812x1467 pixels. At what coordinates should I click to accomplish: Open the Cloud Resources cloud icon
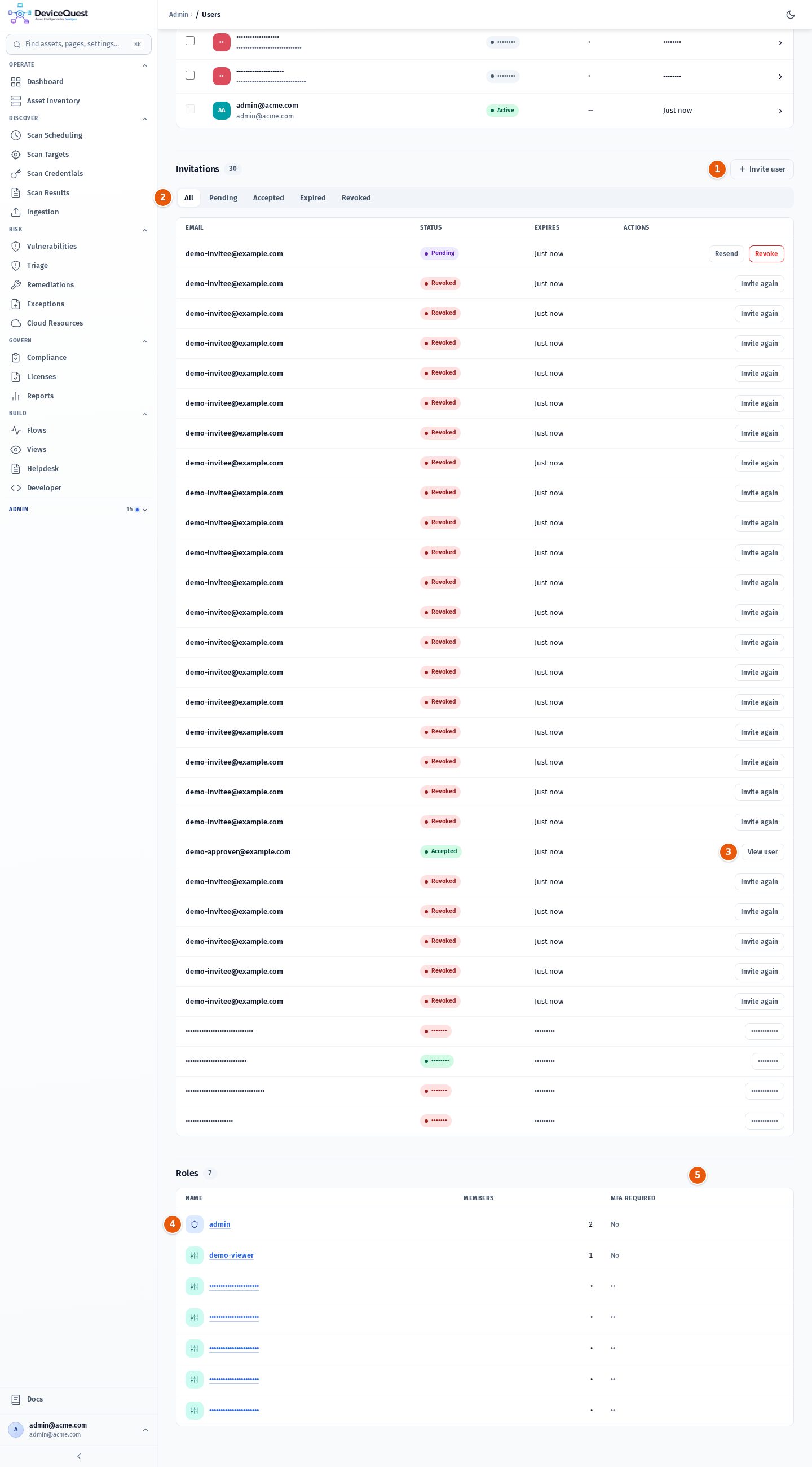tap(16, 323)
